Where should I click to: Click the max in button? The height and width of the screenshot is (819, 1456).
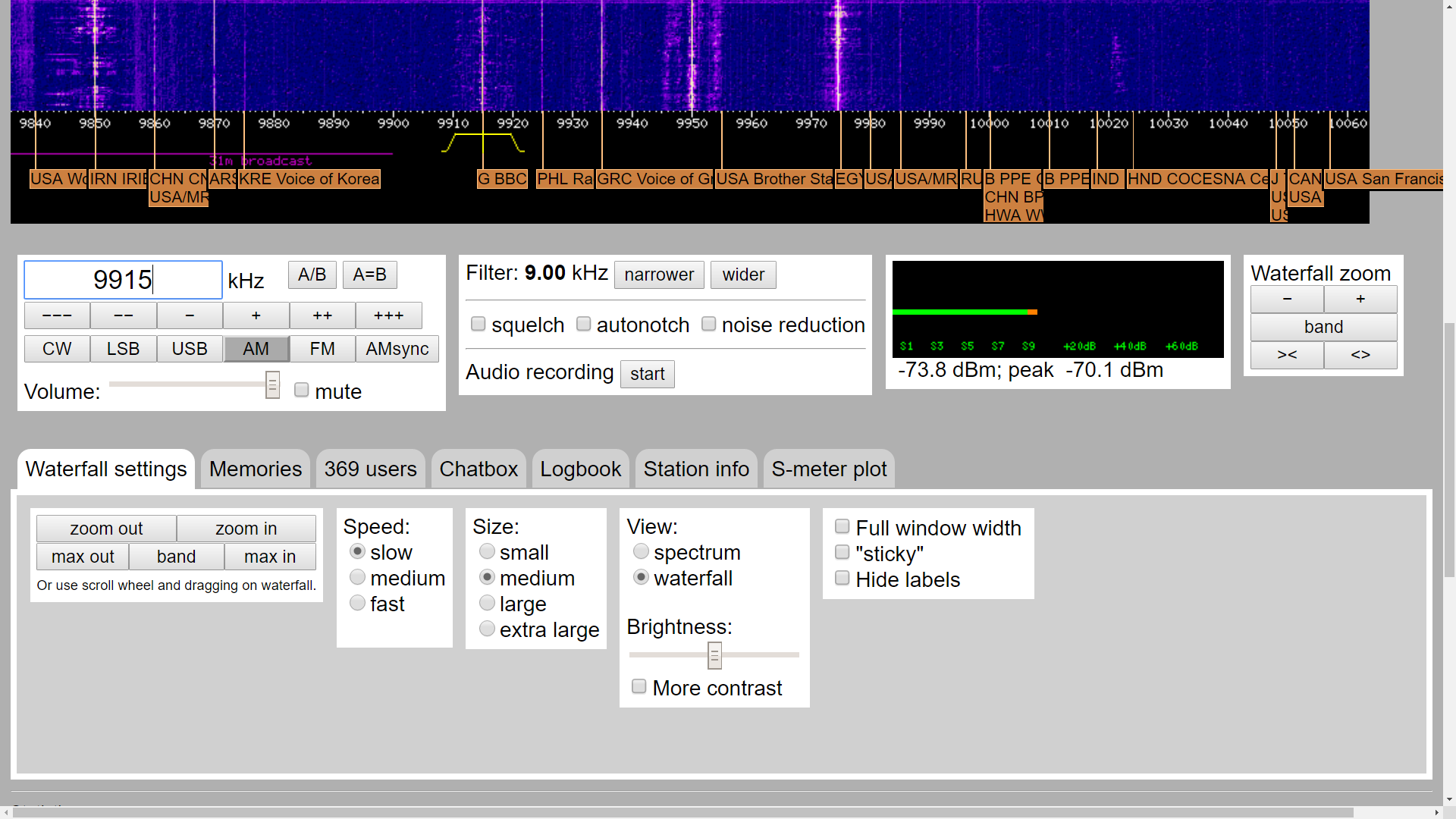click(x=270, y=557)
